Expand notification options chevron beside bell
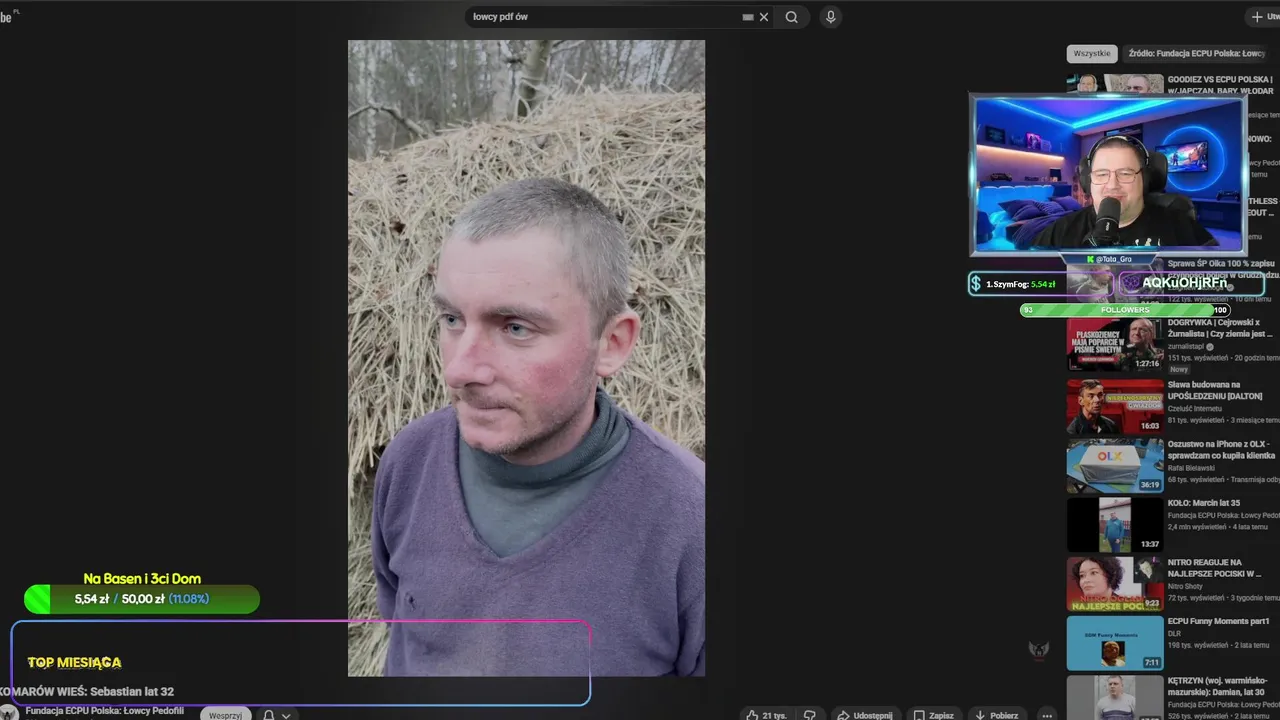Image resolution: width=1280 pixels, height=720 pixels. click(x=286, y=715)
